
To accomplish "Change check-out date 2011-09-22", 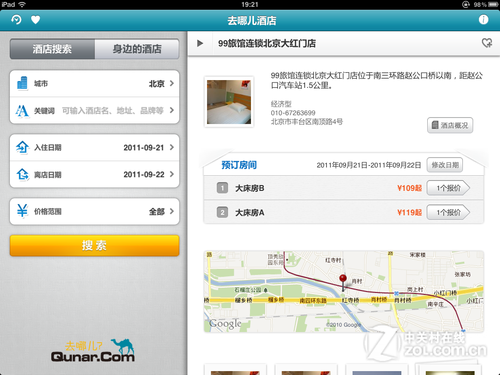I will pos(95,174).
